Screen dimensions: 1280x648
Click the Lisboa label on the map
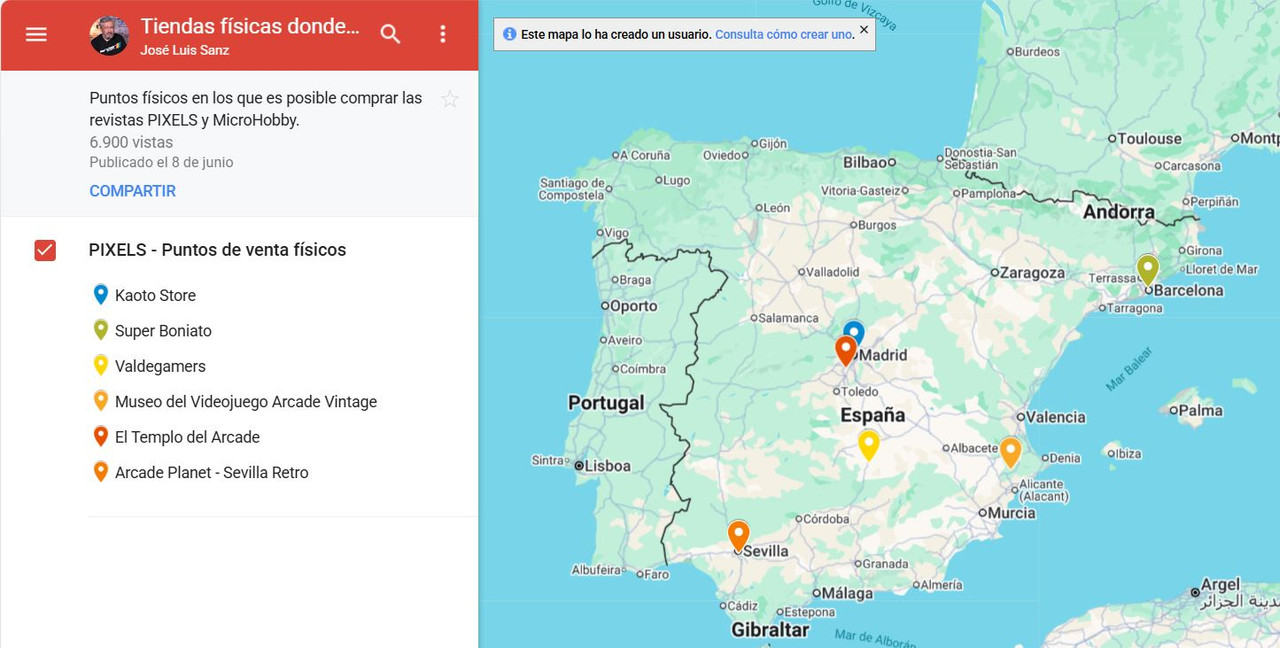[607, 466]
